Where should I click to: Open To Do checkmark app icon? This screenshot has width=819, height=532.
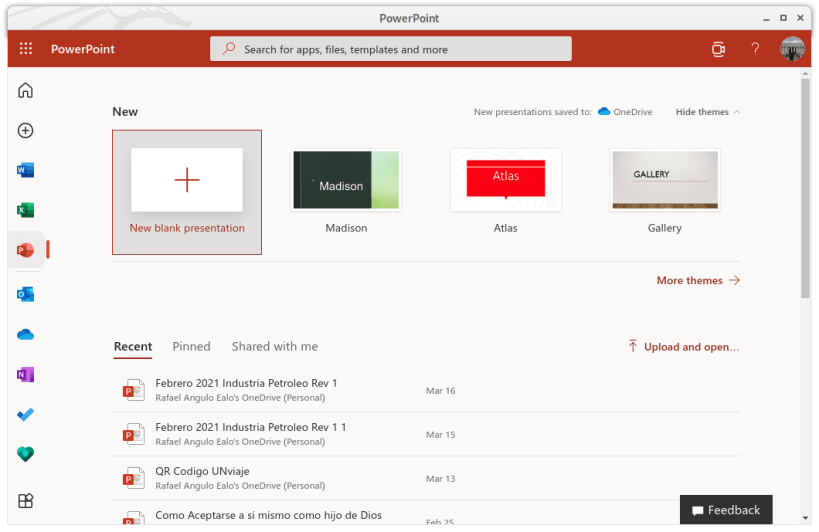pyautogui.click(x=25, y=415)
